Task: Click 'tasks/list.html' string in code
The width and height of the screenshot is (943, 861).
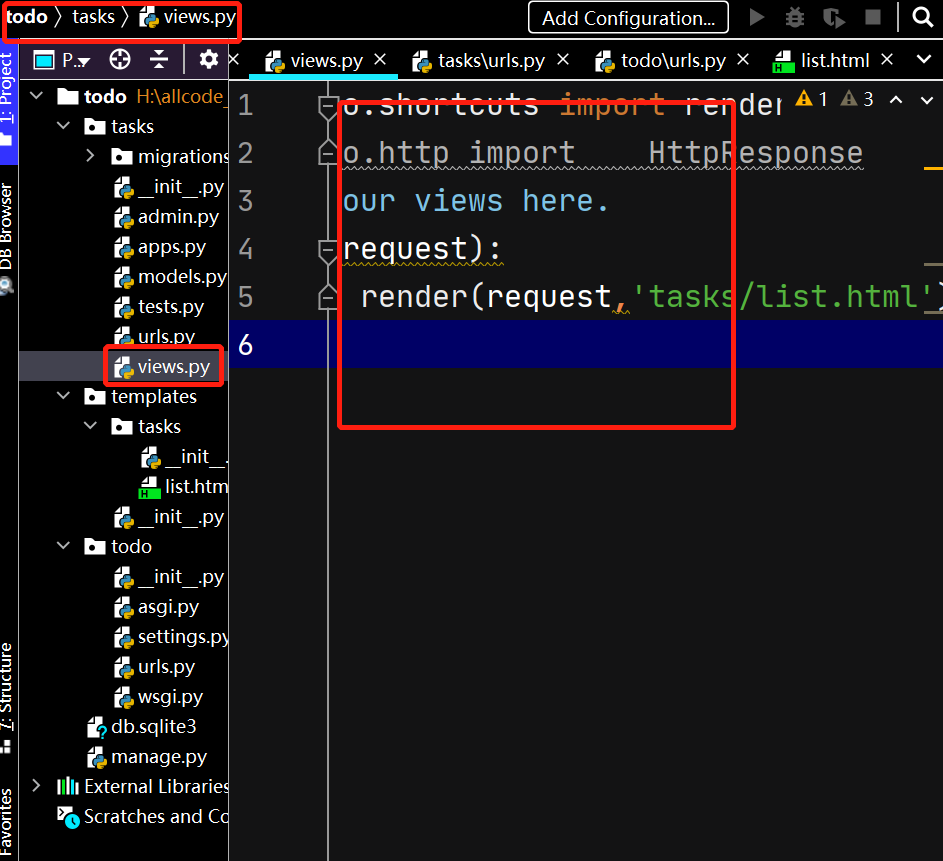Action: 782,297
